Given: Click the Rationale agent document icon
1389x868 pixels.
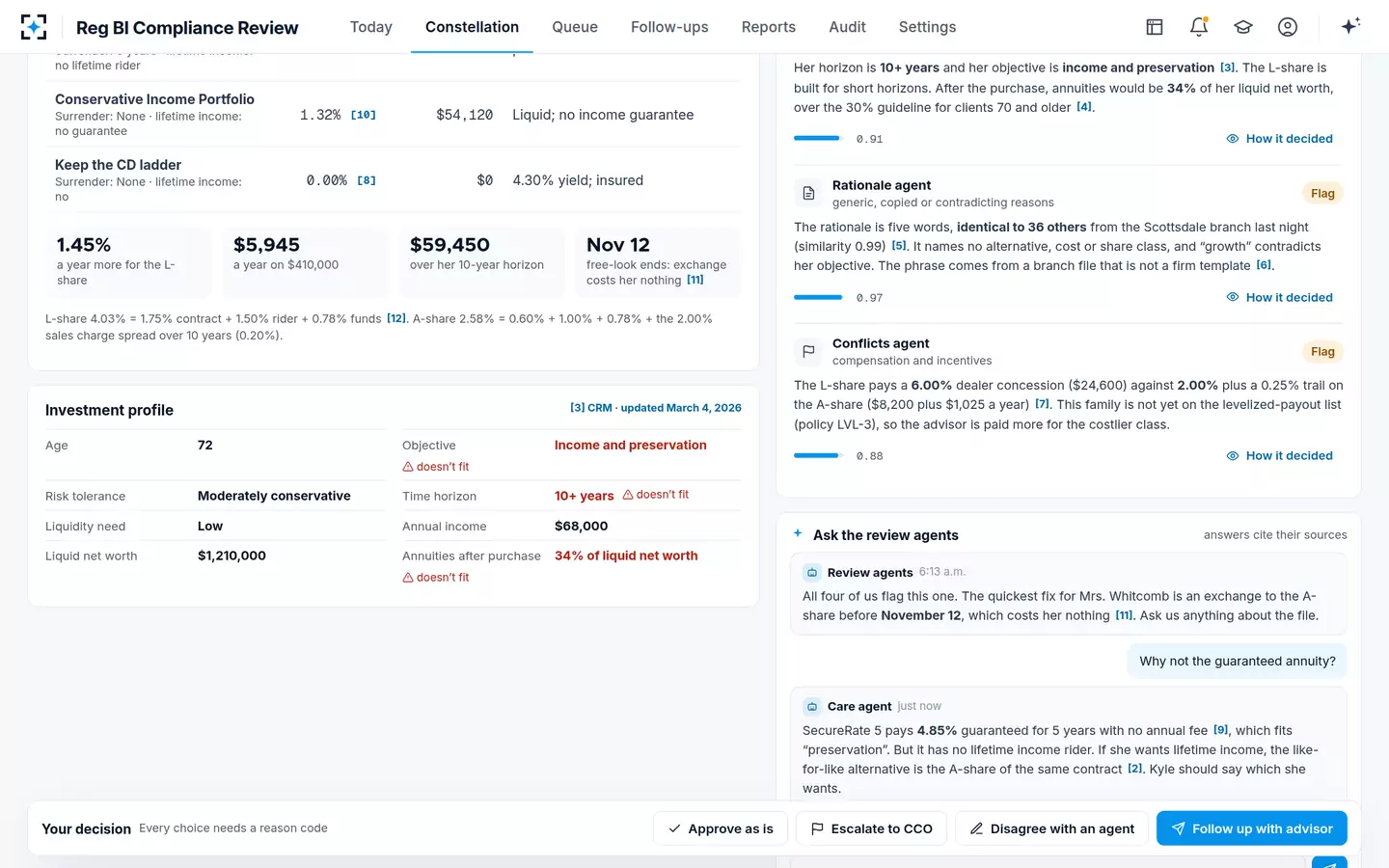Looking at the screenshot, I should 808,194.
